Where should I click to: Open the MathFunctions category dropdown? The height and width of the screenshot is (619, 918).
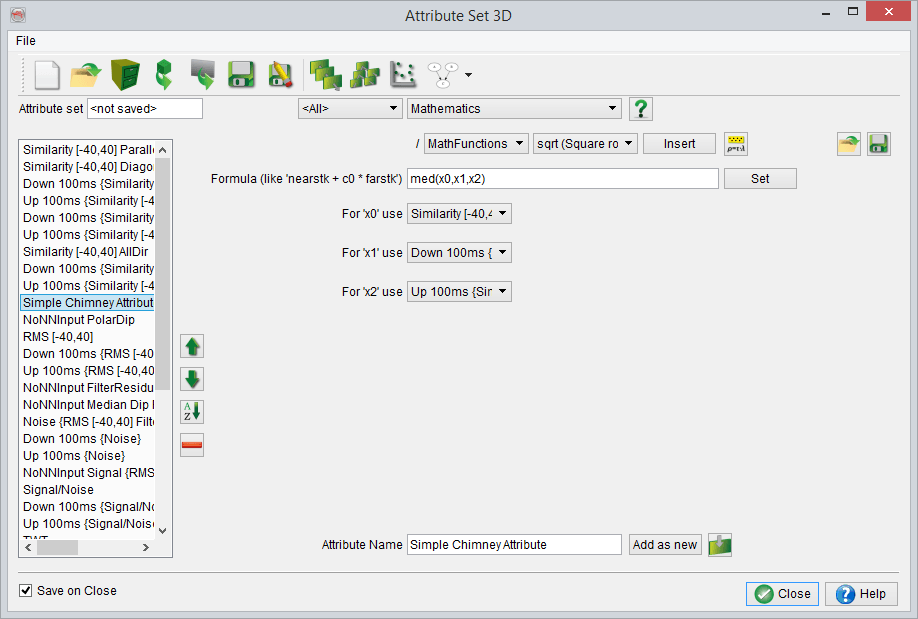tap(476, 144)
